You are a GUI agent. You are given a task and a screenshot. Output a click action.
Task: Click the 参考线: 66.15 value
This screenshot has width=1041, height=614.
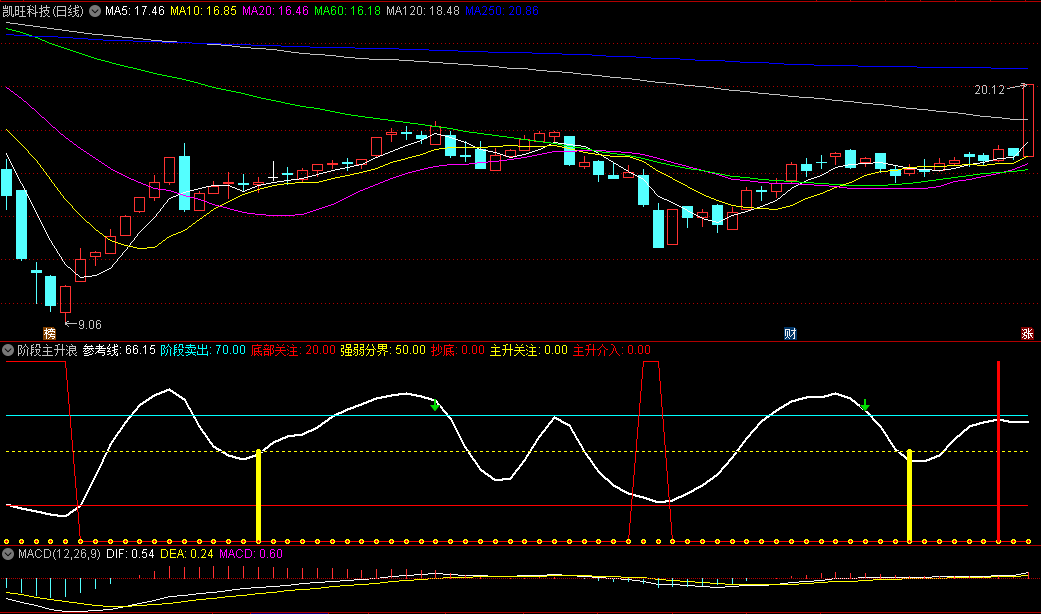pyautogui.click(x=120, y=350)
